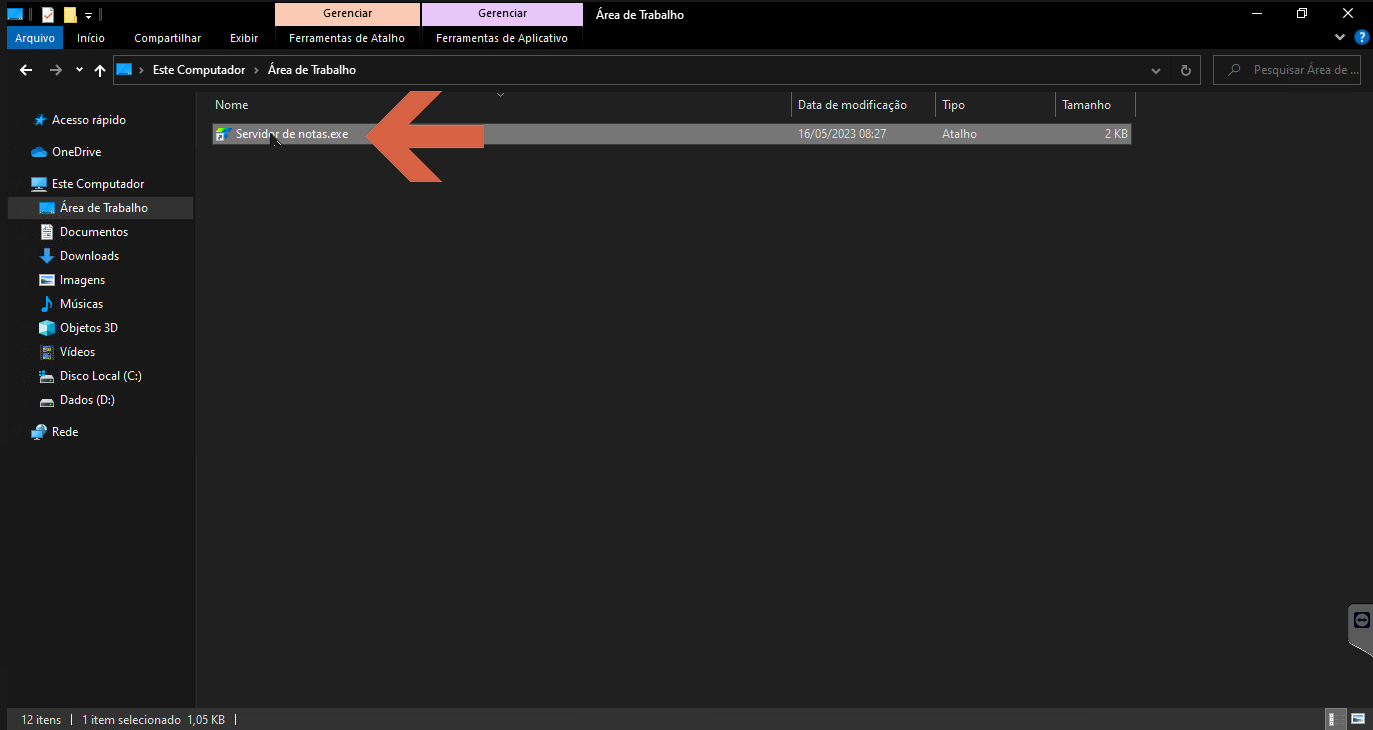Click the Músicas note icon
The image size is (1373, 730).
46,304
